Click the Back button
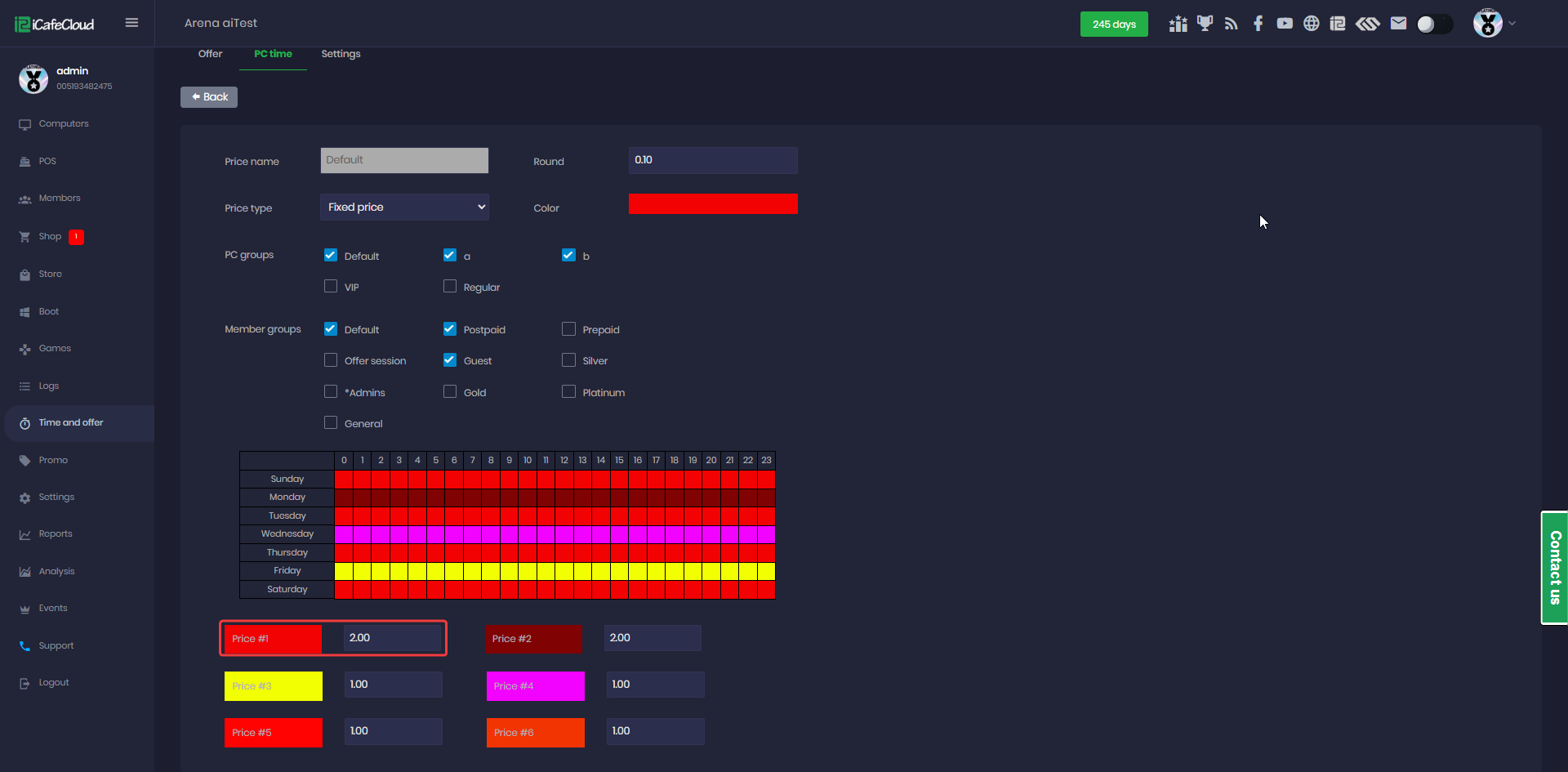The image size is (1568, 772). [209, 97]
